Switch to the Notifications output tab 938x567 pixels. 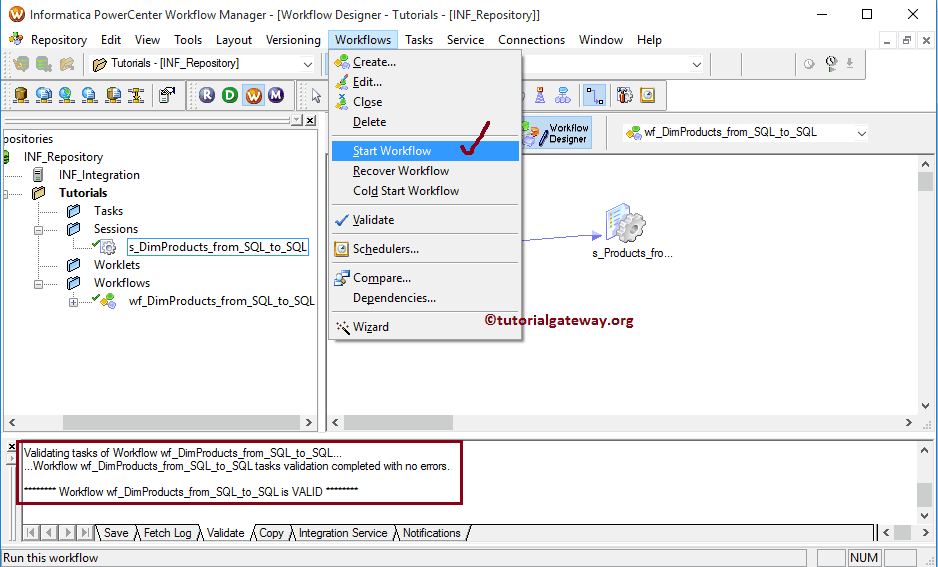pos(431,533)
